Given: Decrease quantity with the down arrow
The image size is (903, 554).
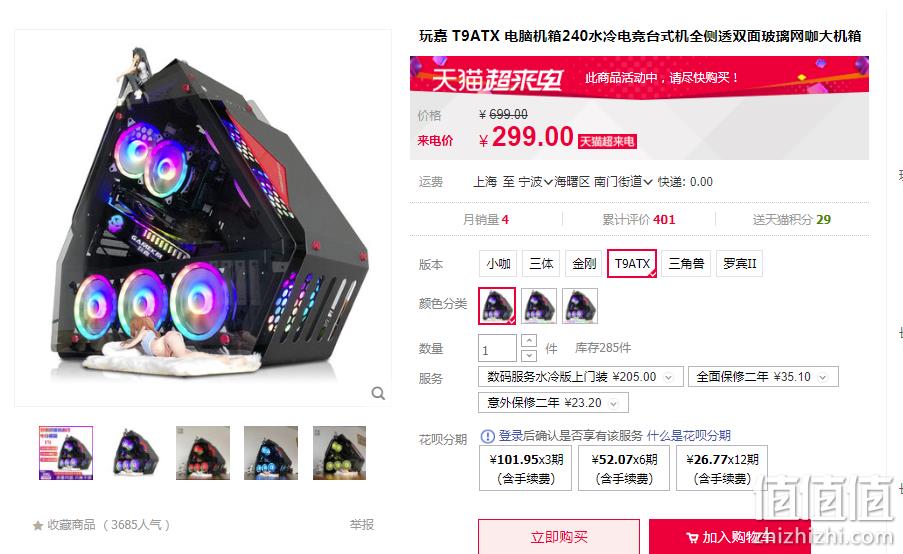Looking at the screenshot, I should pyautogui.click(x=529, y=355).
